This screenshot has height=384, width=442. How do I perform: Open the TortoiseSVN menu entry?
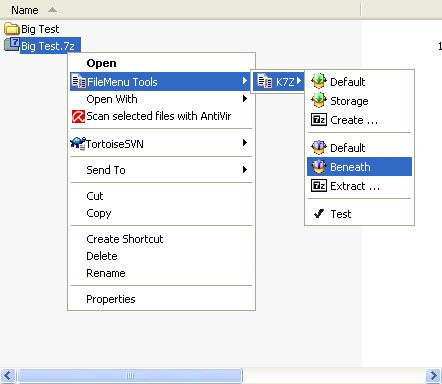162,144
